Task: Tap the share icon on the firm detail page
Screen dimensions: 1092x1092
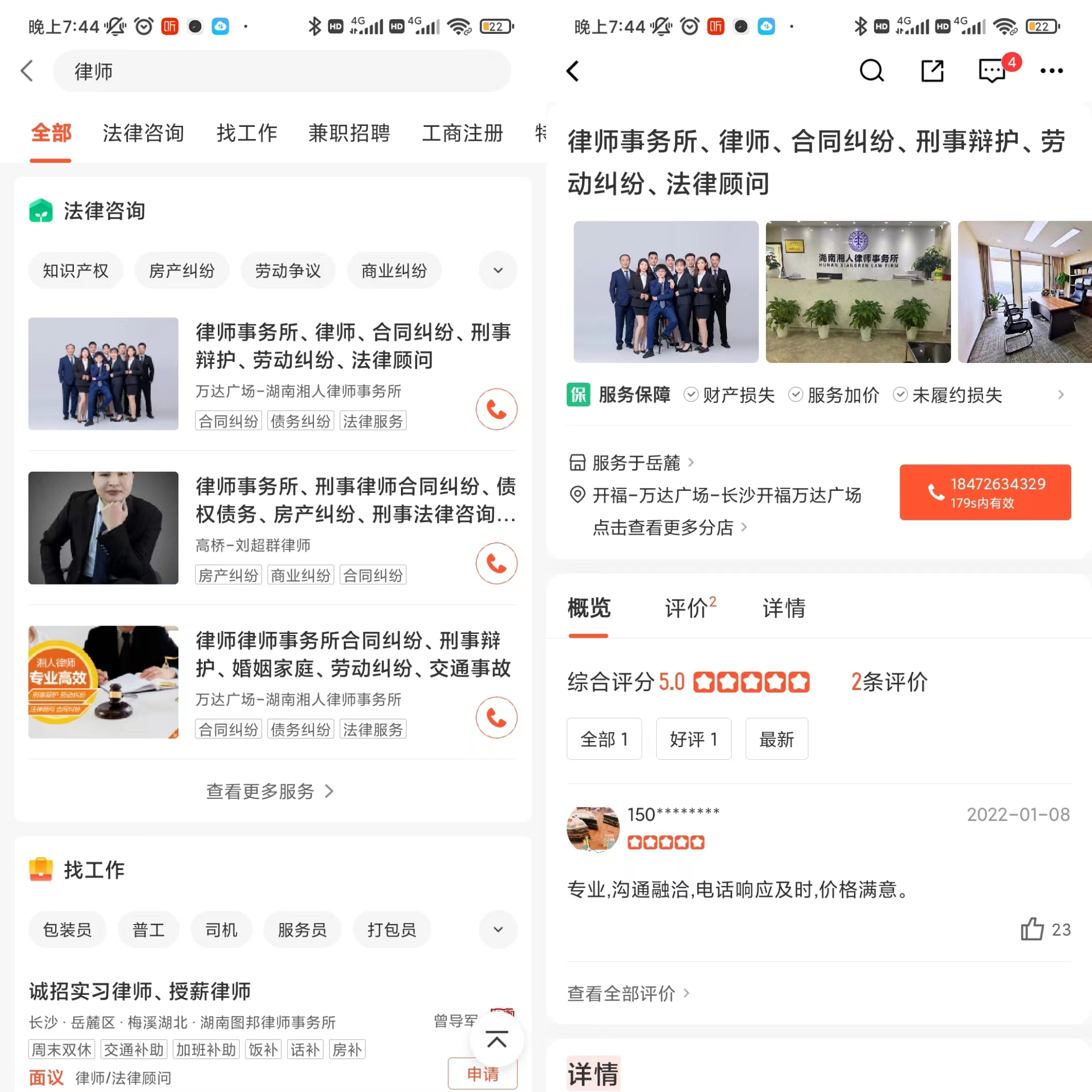Action: tap(932, 71)
